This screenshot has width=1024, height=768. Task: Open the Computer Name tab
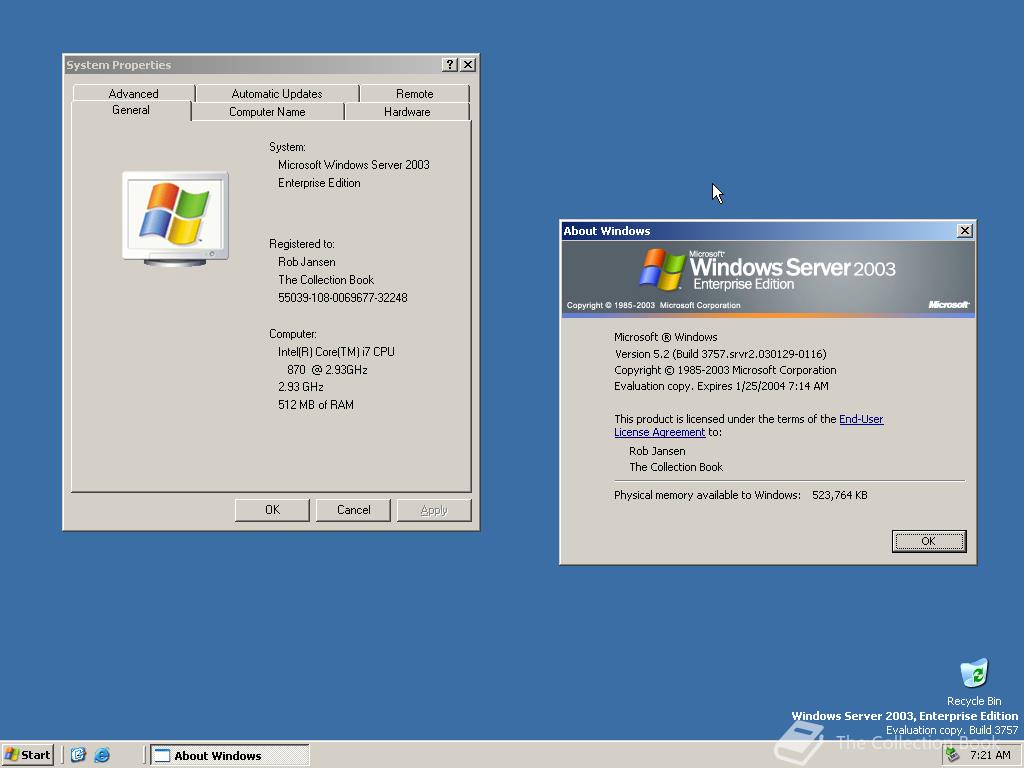(267, 112)
